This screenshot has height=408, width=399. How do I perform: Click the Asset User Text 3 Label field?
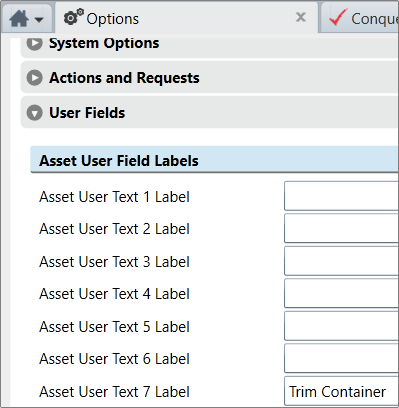341,261
